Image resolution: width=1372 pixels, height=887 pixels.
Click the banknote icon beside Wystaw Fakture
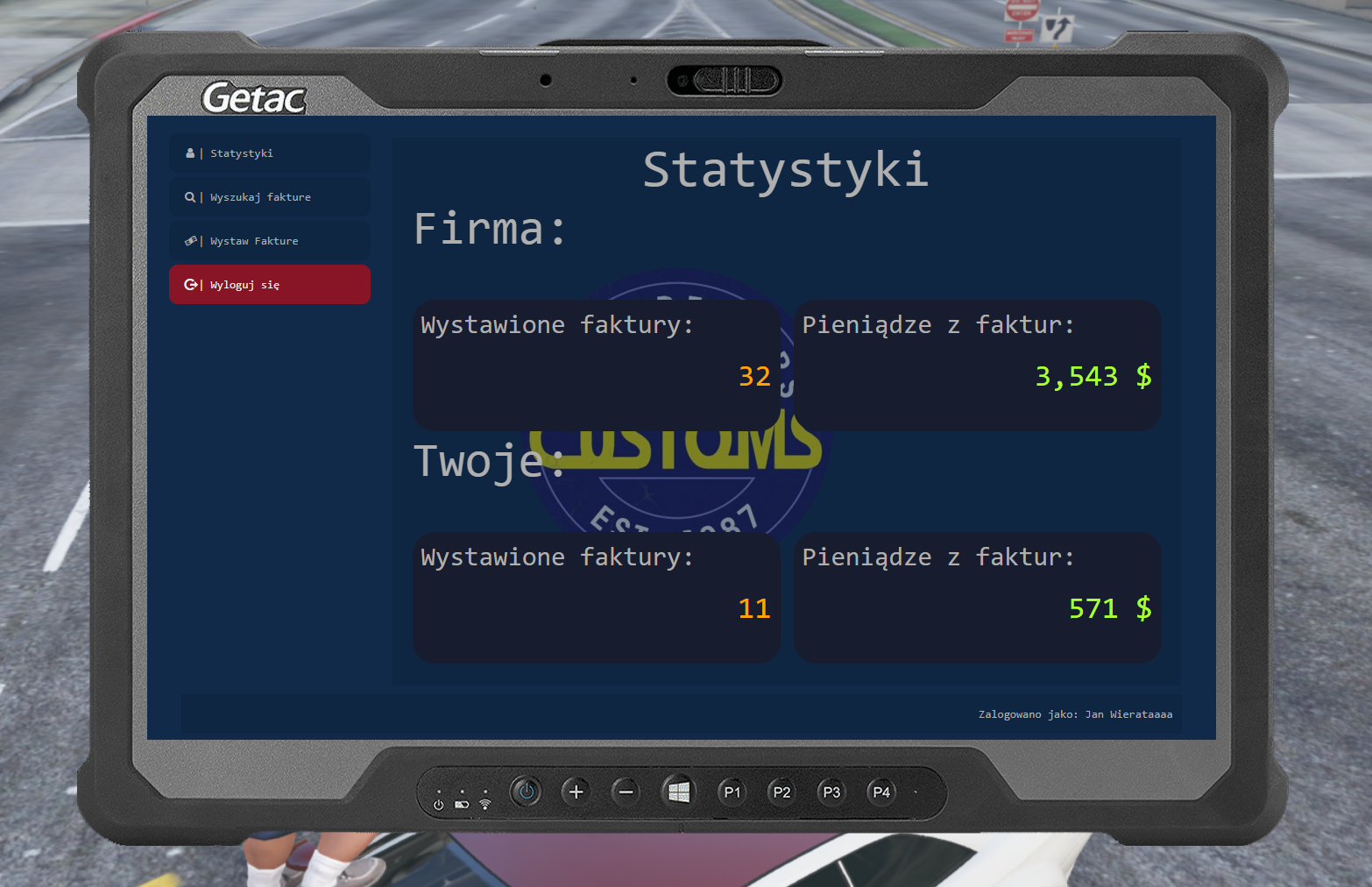[190, 240]
